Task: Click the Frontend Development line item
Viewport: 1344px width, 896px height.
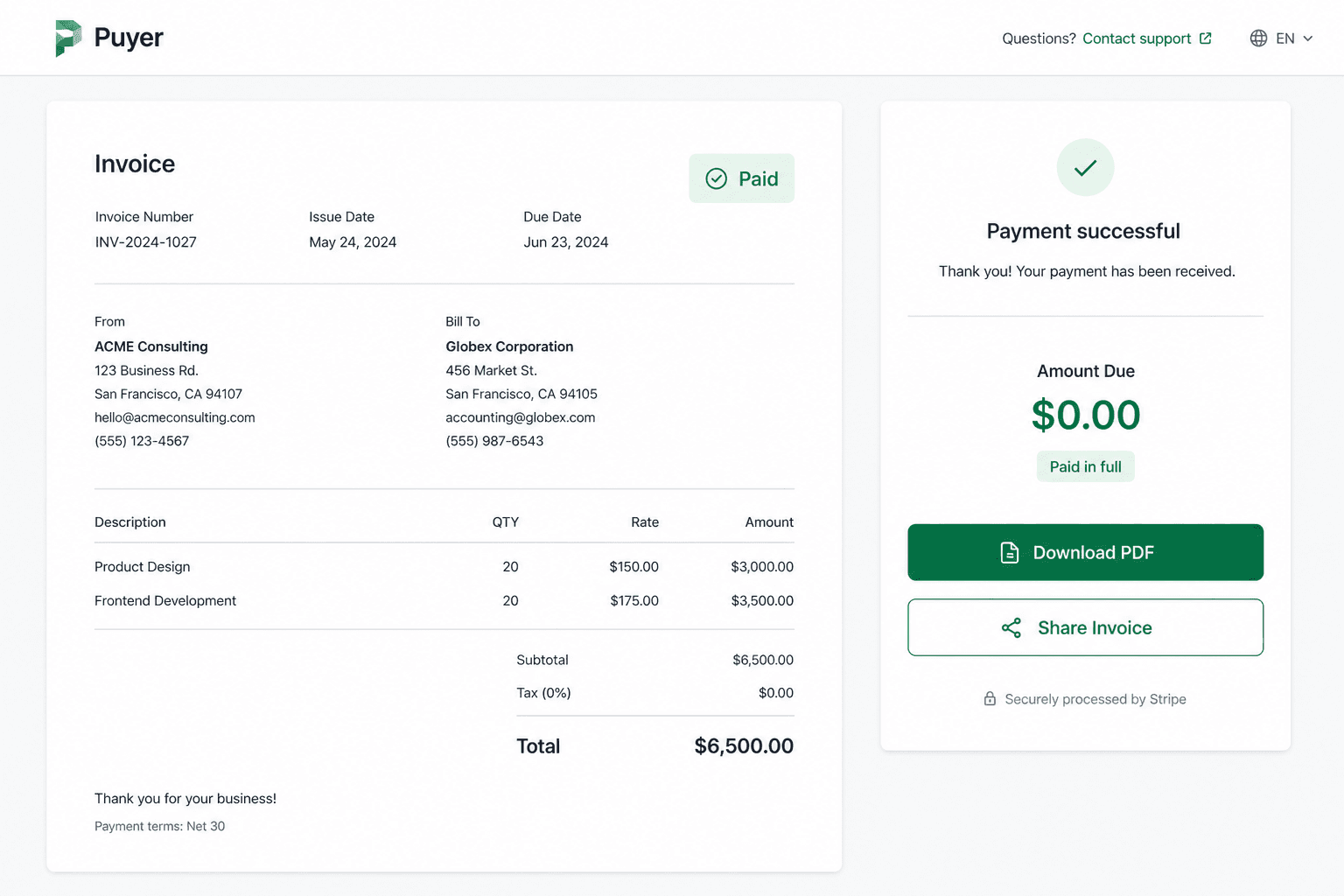Action: click(165, 601)
